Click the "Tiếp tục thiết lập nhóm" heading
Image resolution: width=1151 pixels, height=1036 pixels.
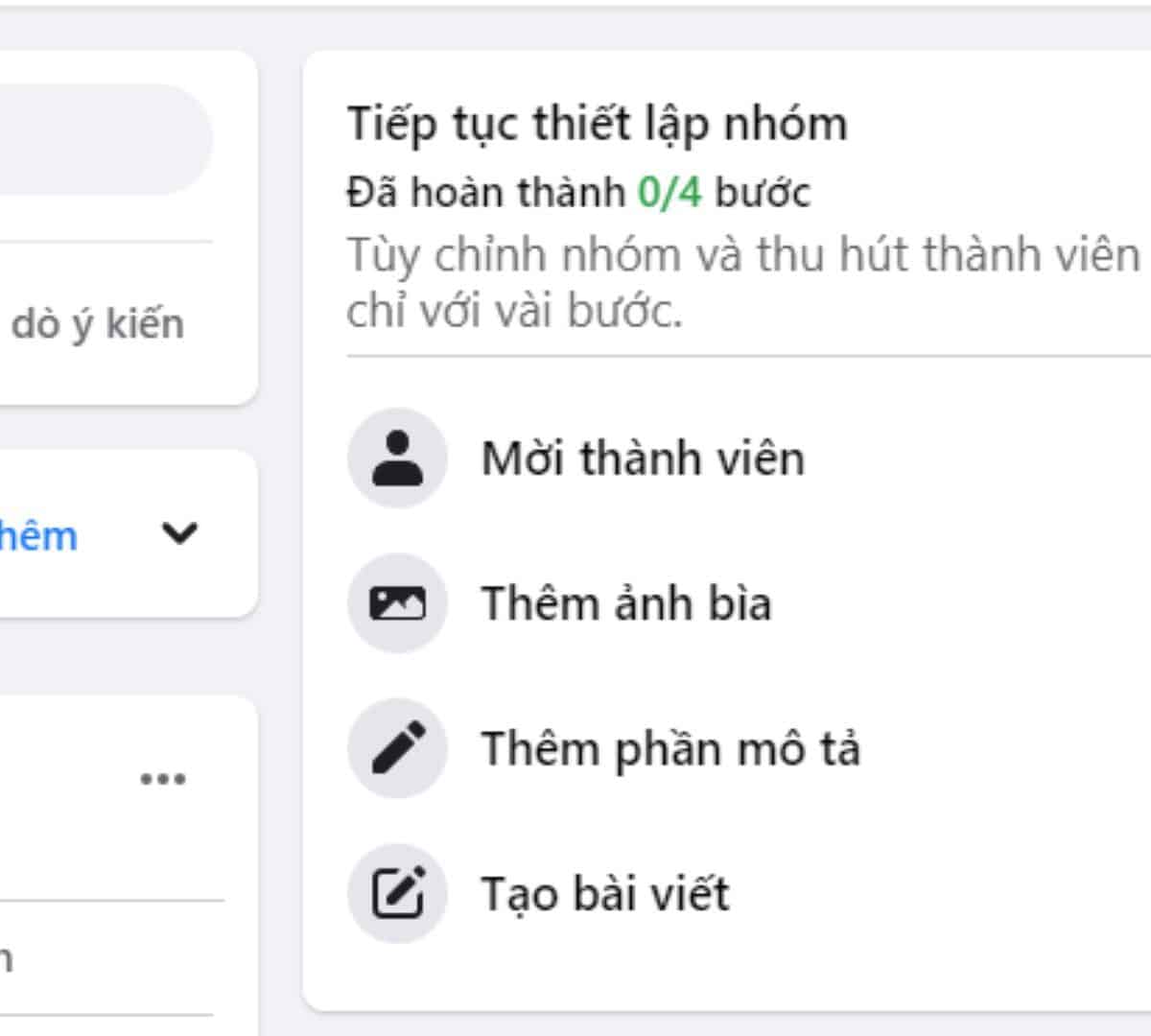(597, 125)
